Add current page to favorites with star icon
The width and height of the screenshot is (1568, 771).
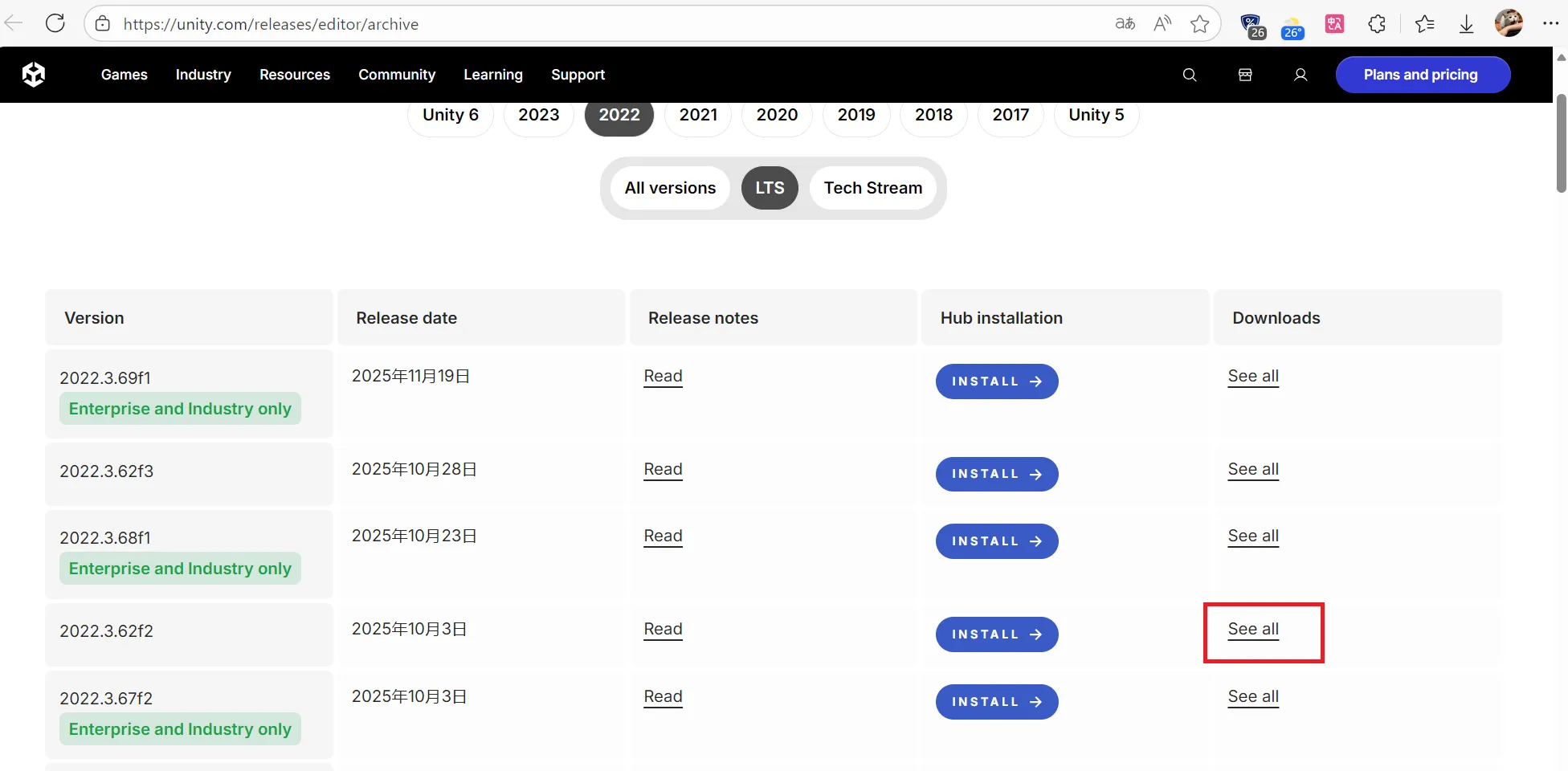pos(1198,24)
